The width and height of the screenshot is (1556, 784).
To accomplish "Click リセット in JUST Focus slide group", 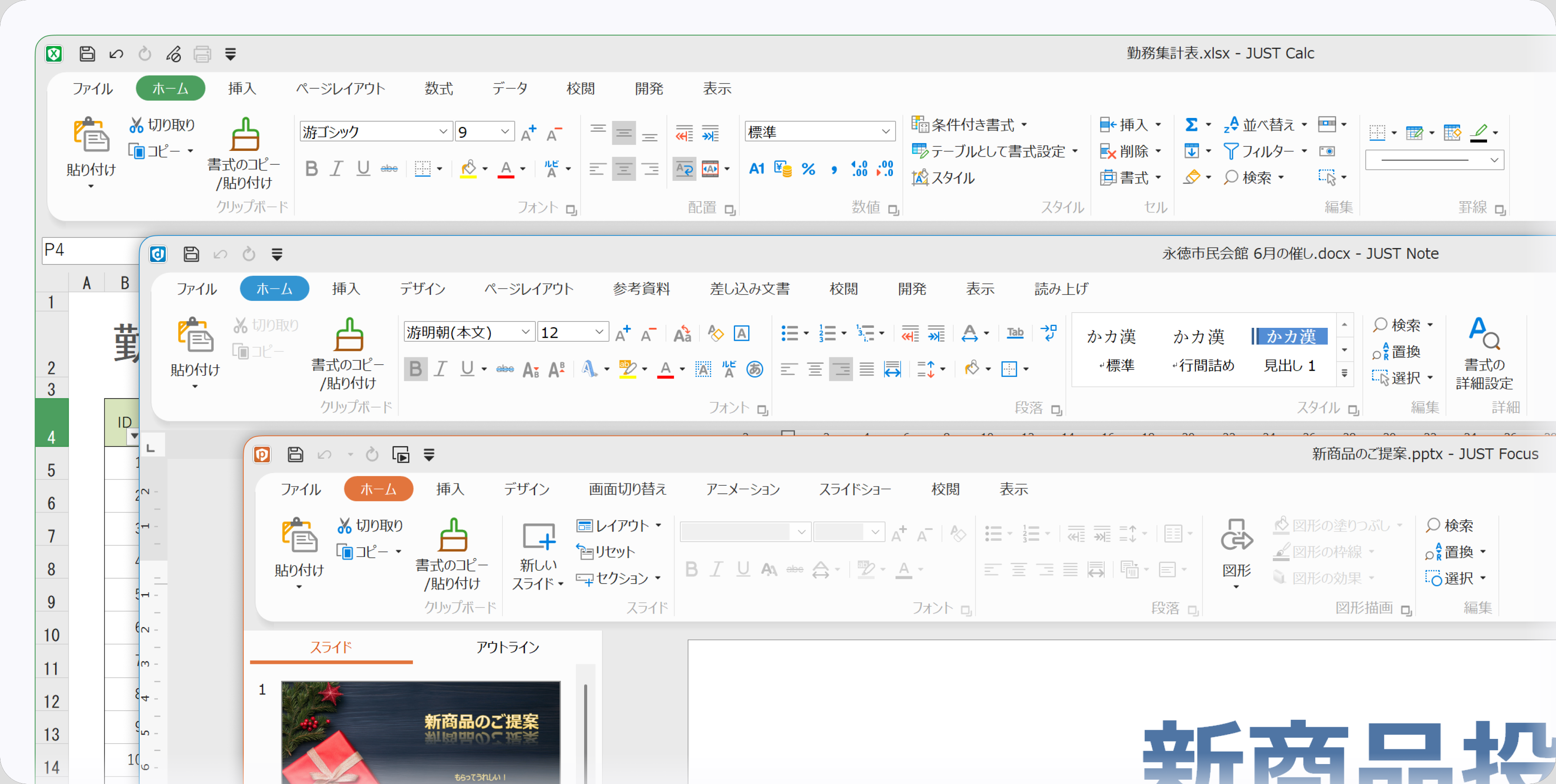I will pos(605,552).
